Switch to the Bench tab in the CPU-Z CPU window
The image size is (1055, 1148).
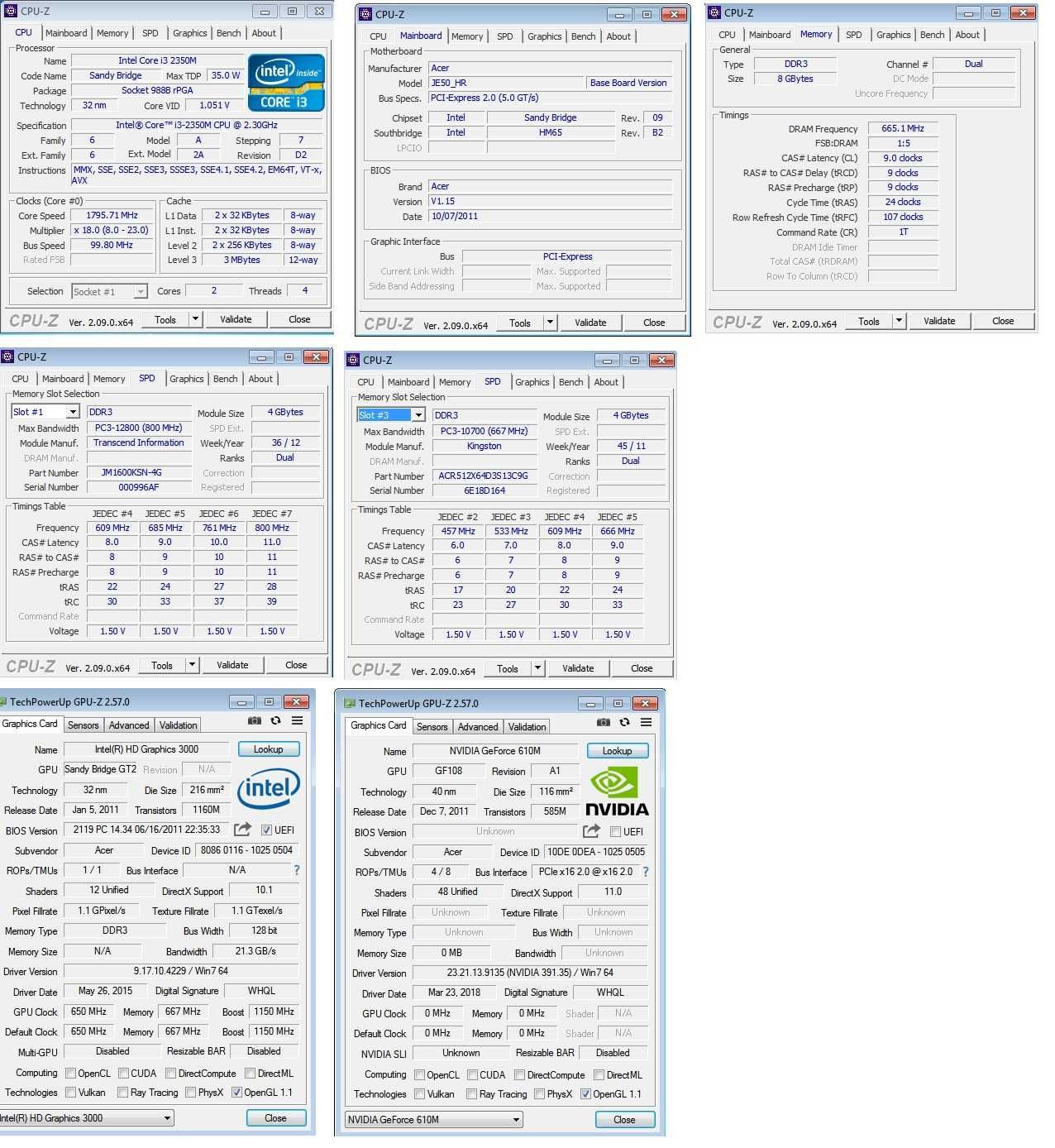point(229,33)
